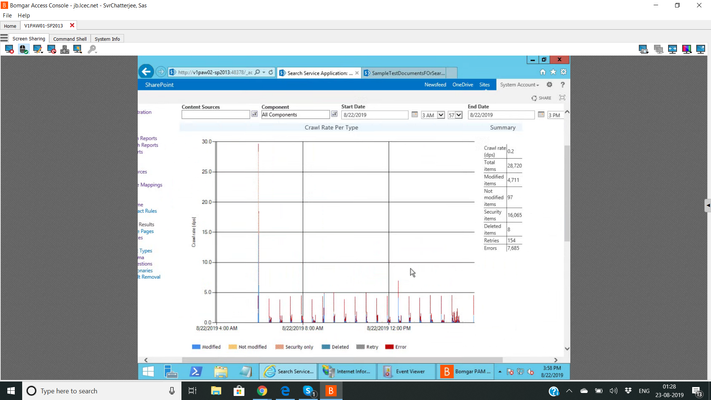Viewport: 711px width, 400px height.
Task: Open Skype from local taskbar
Action: click(308, 391)
